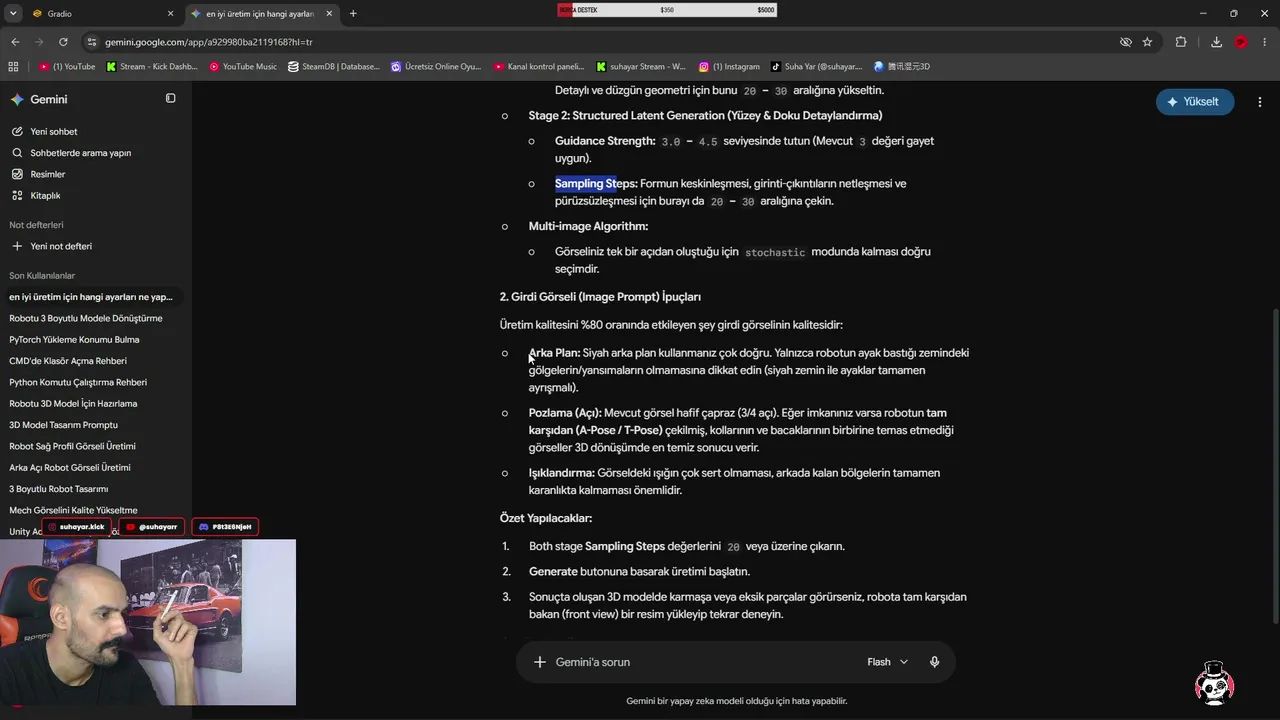This screenshot has width=1280, height=720.
Task: Click the Yükselt upgrade button
Action: click(x=1195, y=102)
